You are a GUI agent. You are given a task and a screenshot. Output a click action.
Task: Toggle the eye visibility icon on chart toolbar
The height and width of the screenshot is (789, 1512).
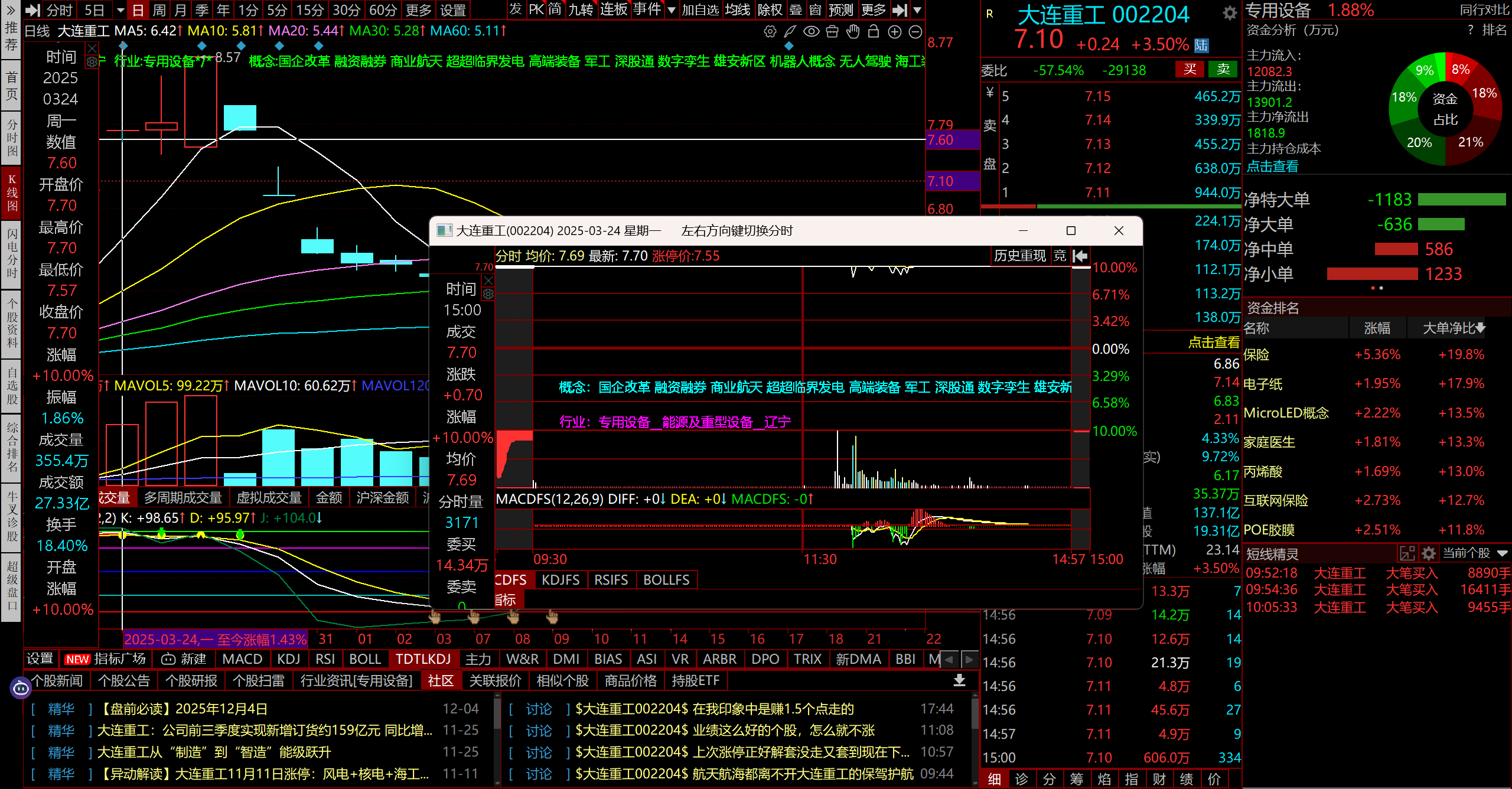click(812, 32)
